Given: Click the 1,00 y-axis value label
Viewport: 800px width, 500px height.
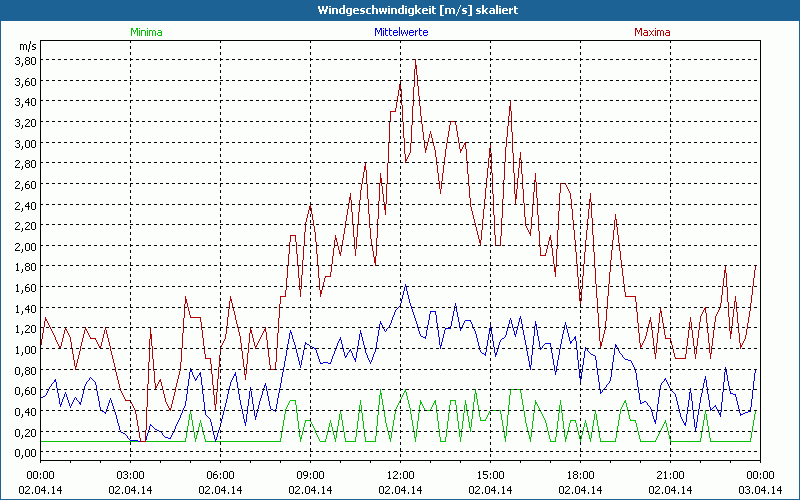Looking at the screenshot, I should tap(25, 349).
